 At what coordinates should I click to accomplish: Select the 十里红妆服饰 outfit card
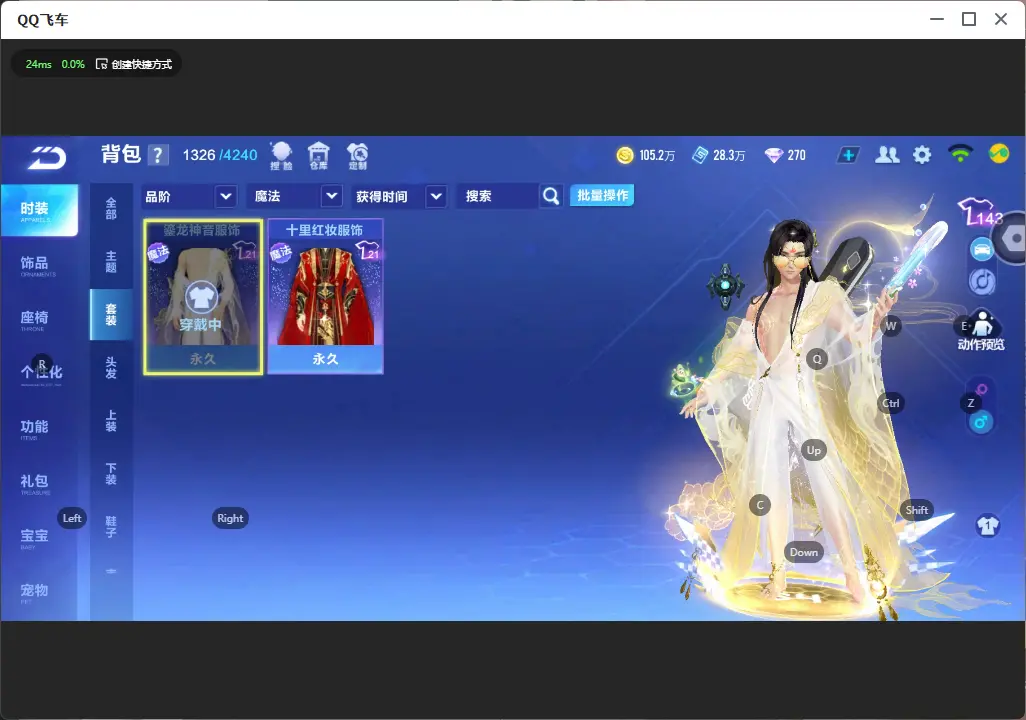pyautogui.click(x=325, y=297)
